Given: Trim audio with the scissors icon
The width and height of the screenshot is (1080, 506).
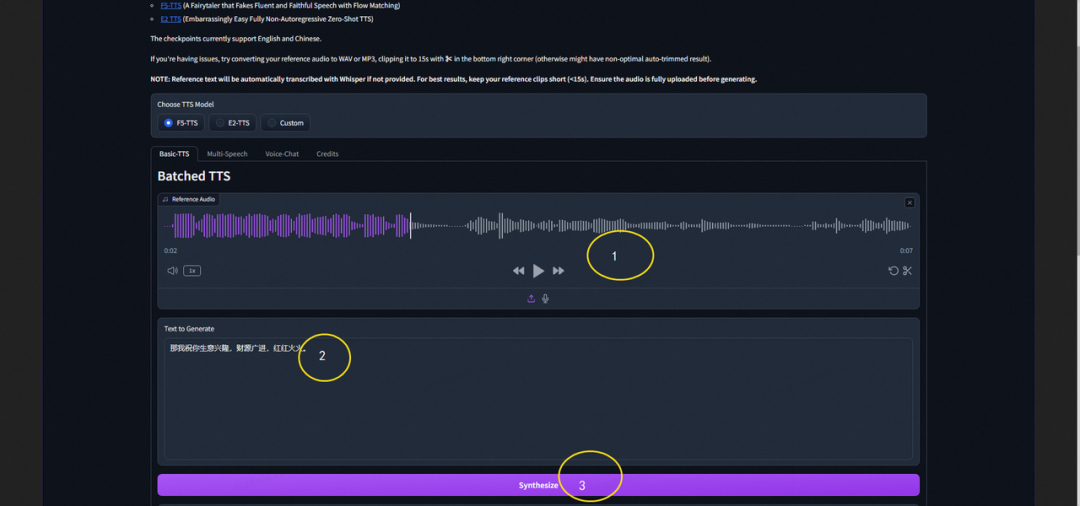Looking at the screenshot, I should pyautogui.click(x=908, y=271).
